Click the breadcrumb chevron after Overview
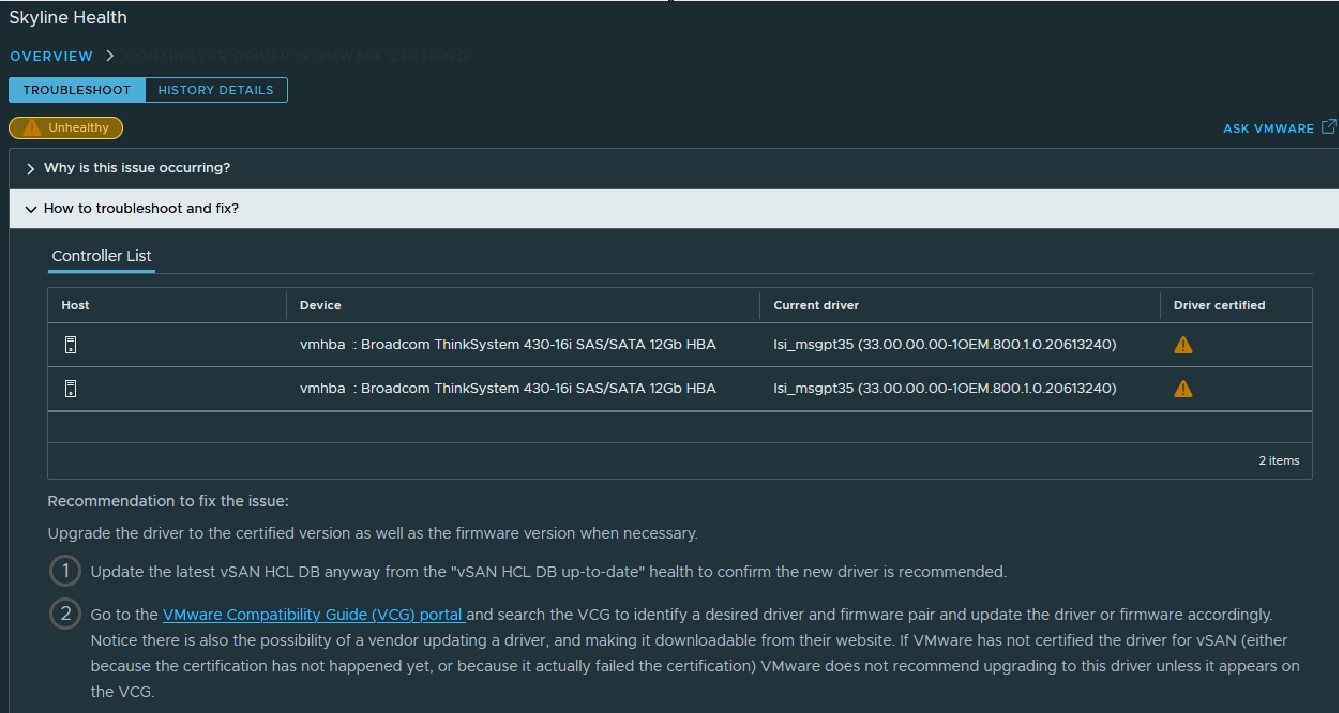Screen dimensions: 1339x713 [x=110, y=56]
